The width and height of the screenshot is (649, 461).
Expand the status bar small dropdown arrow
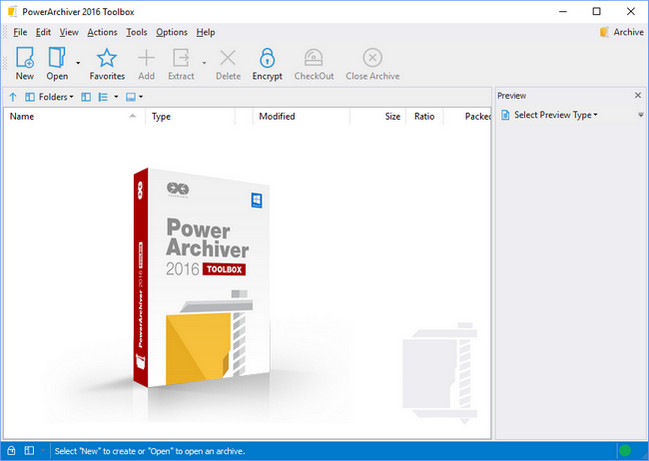coord(42,449)
